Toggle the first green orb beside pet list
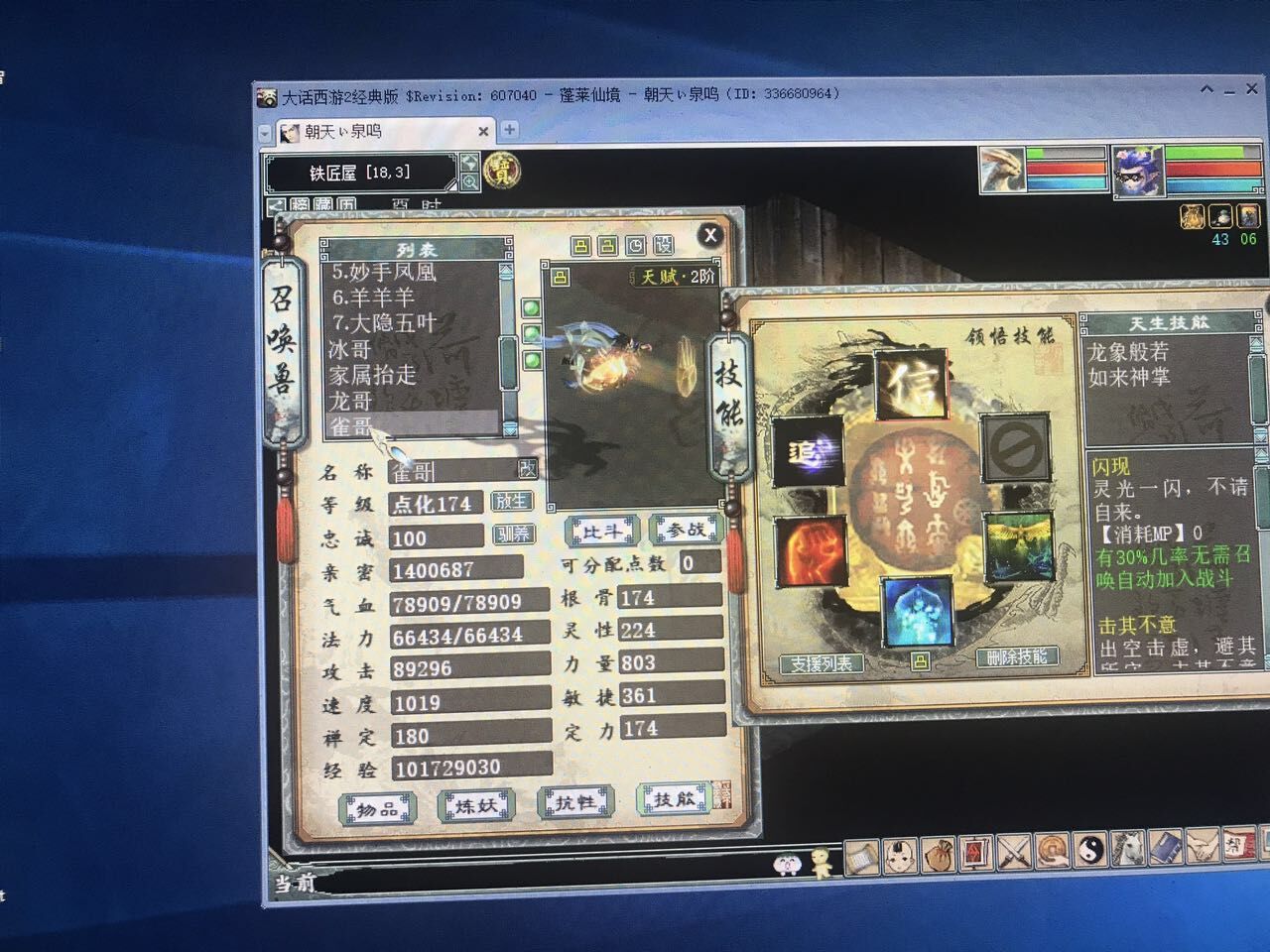Screen dimensions: 1270x952 pos(532,308)
